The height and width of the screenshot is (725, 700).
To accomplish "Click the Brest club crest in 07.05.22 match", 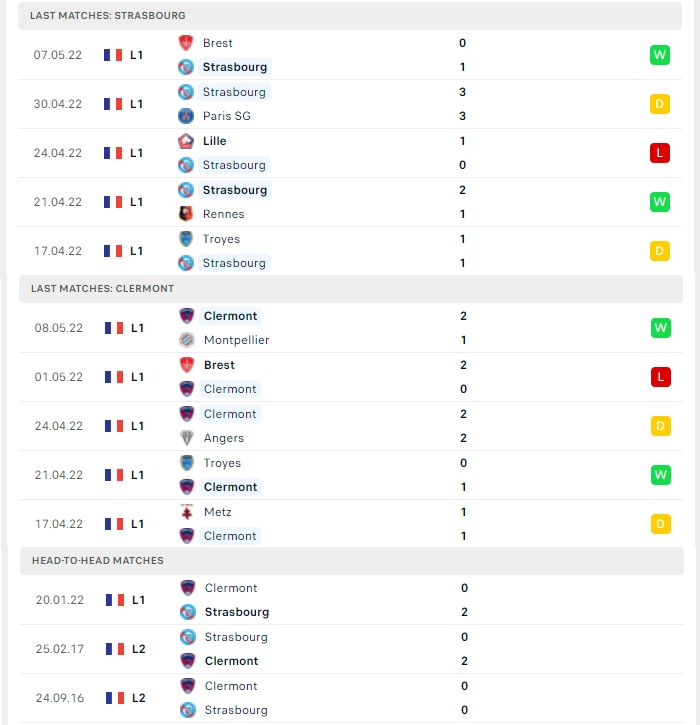I will pyautogui.click(x=186, y=43).
